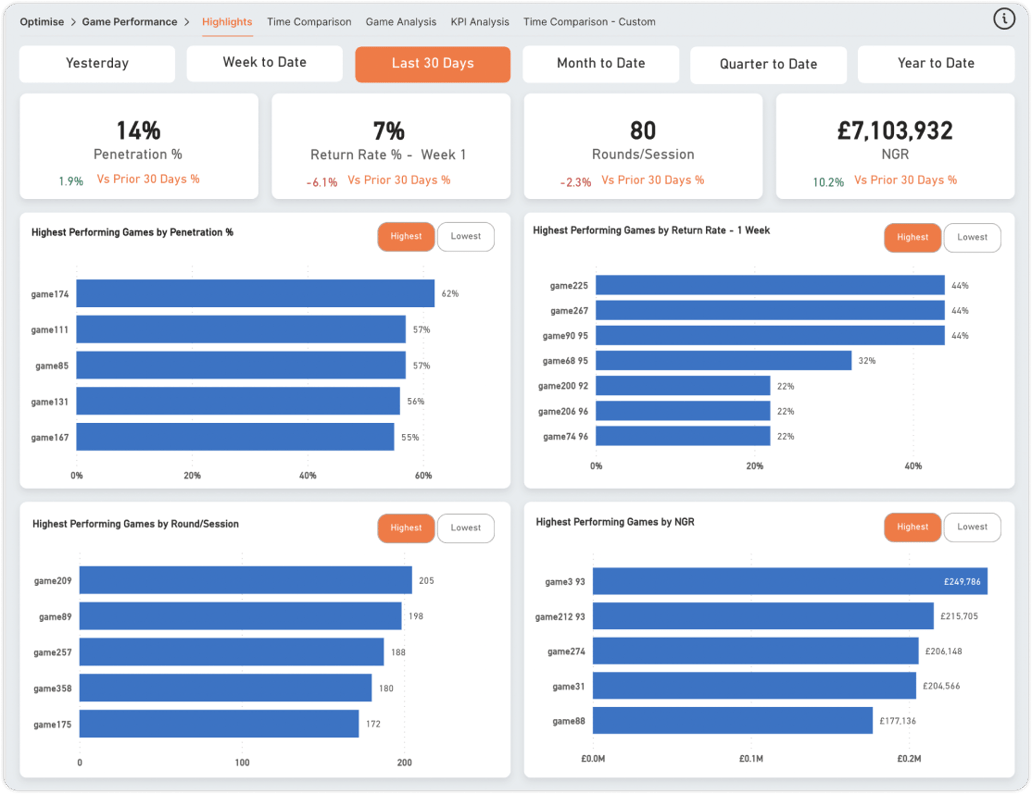Select the game206 96 return rate bar

[683, 411]
